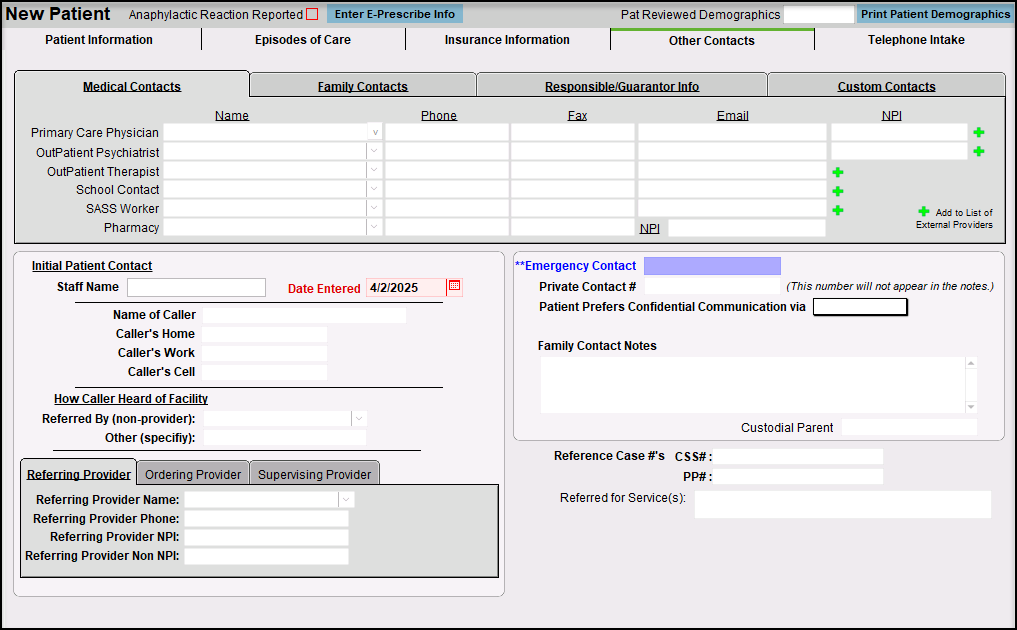Open the Date Entered calendar picker
Image resolution: width=1017 pixels, height=630 pixels.
pos(454,287)
